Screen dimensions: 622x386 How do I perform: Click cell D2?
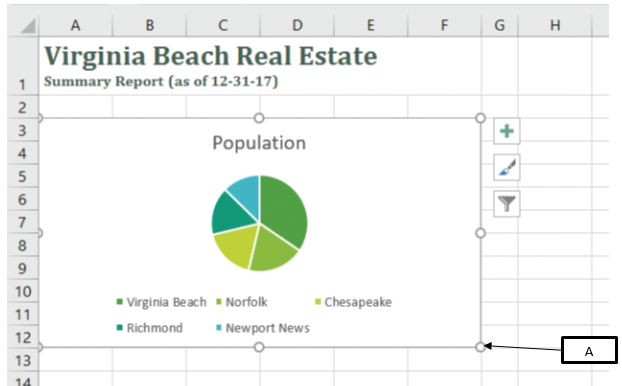tap(297, 107)
